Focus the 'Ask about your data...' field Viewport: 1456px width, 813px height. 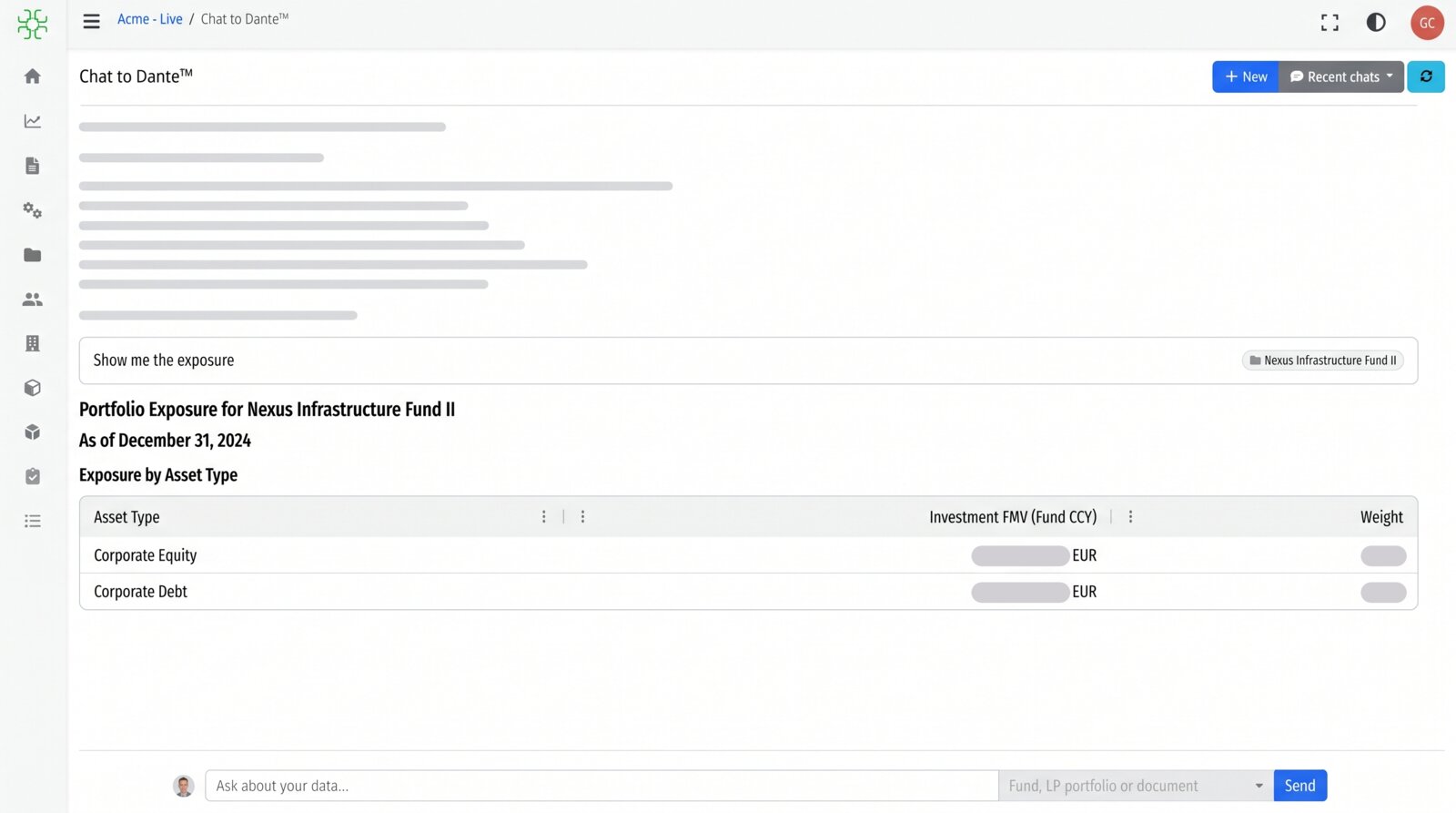pyautogui.click(x=602, y=786)
